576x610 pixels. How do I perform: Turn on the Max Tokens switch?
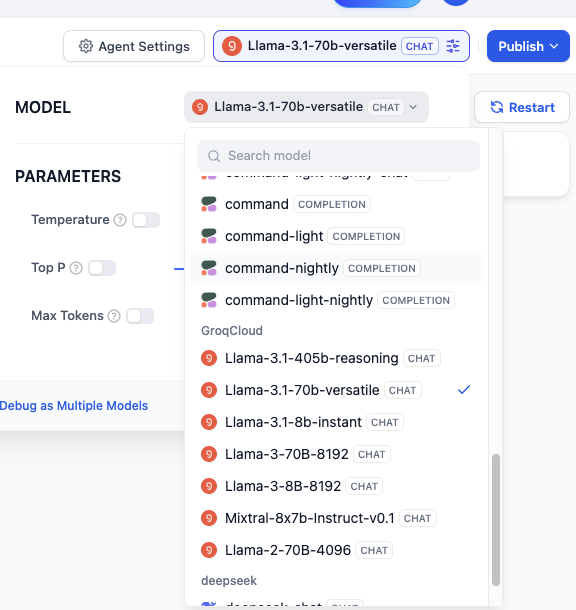(140, 316)
